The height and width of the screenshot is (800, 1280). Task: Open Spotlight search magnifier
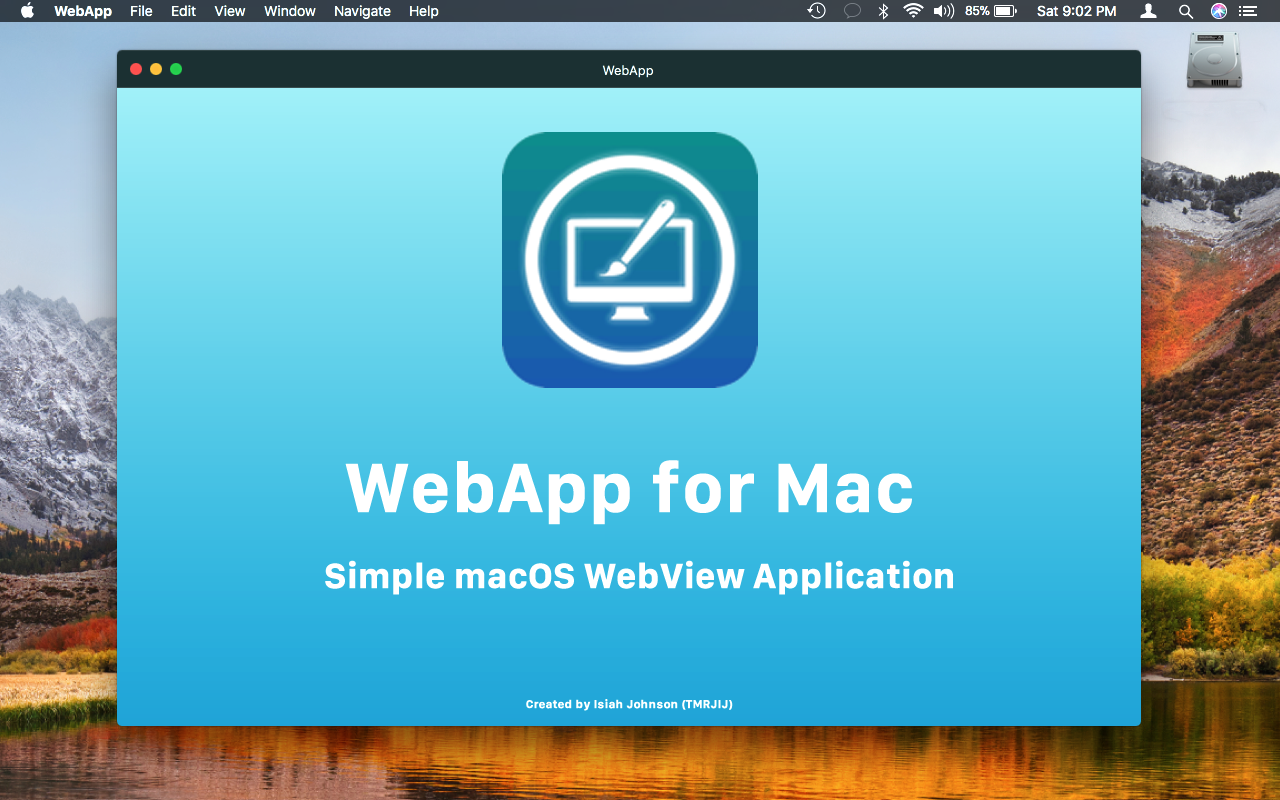pos(1186,11)
